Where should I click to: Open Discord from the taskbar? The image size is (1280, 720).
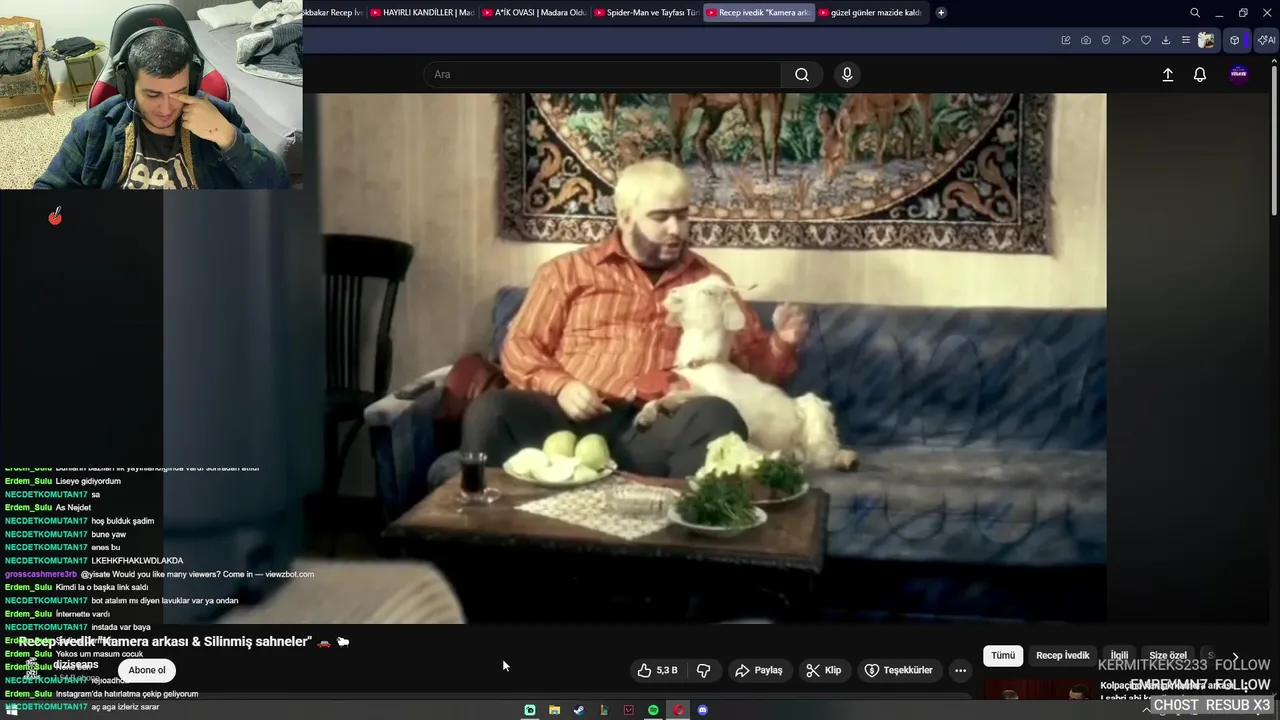(x=703, y=710)
